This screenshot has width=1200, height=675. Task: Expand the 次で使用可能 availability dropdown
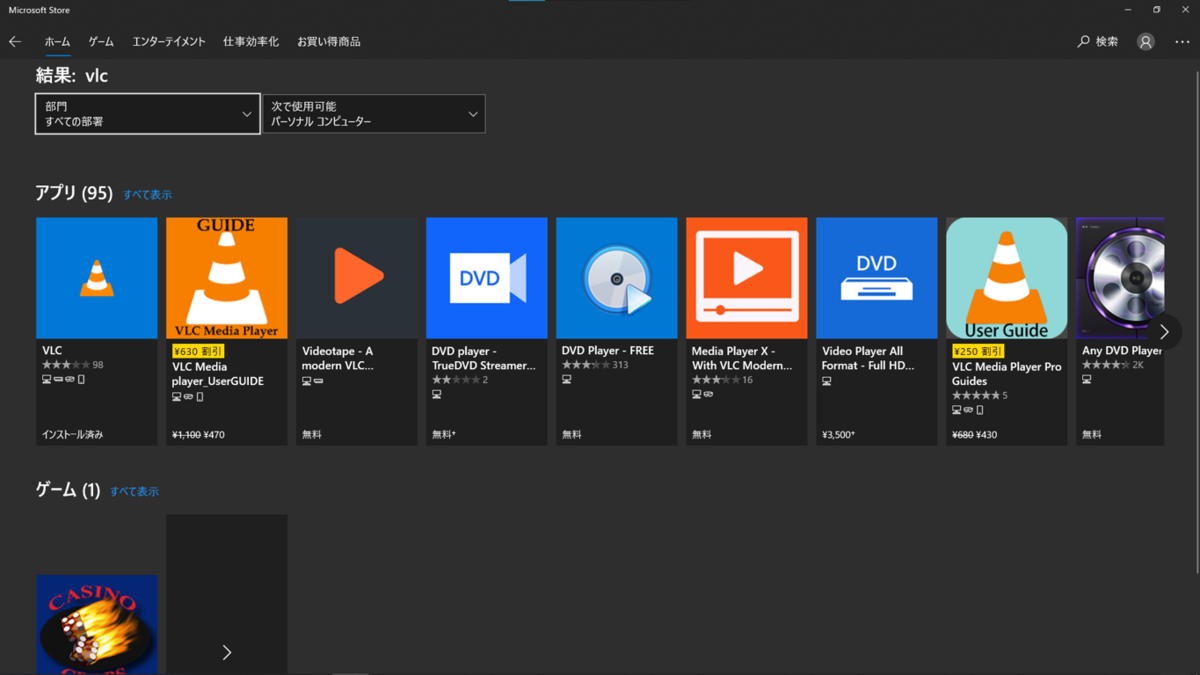pyautogui.click(x=374, y=114)
